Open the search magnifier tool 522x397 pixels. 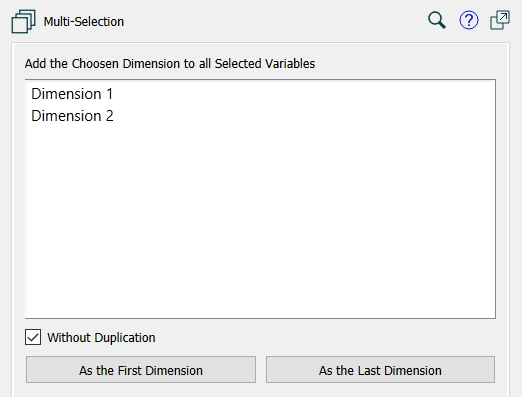pyautogui.click(x=437, y=20)
